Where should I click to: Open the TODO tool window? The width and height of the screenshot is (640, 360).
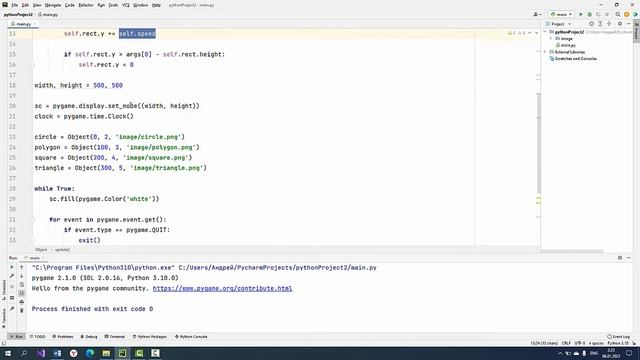click(x=38, y=337)
